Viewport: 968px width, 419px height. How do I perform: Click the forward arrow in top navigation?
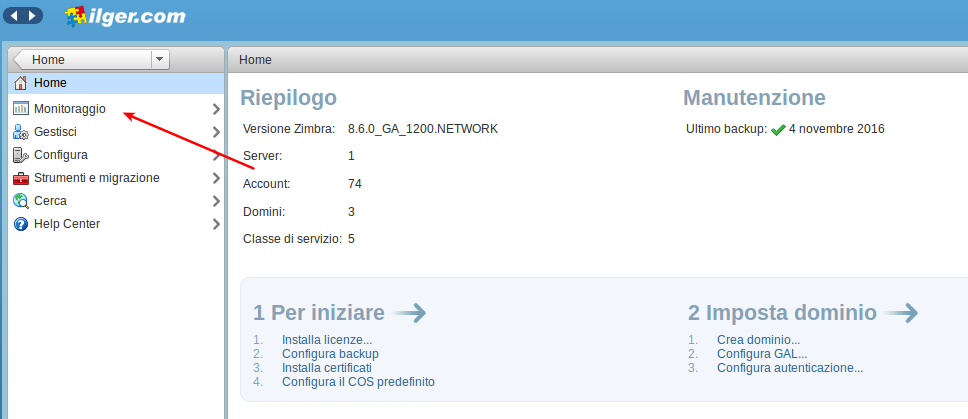31,15
